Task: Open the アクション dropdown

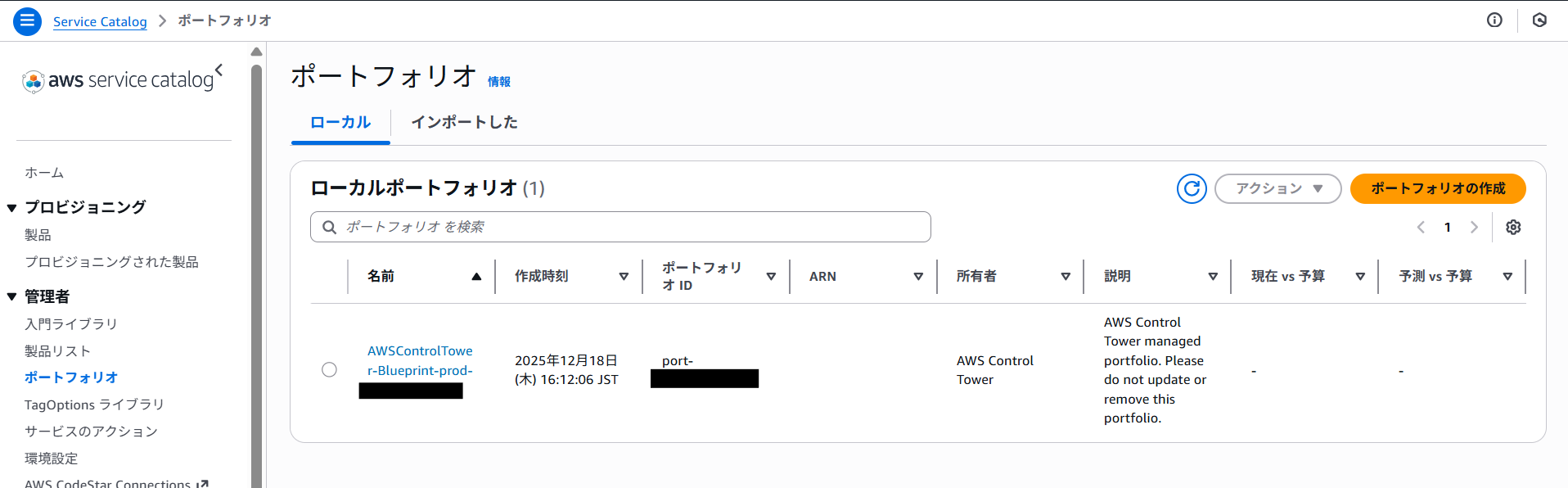Action: tap(1277, 188)
